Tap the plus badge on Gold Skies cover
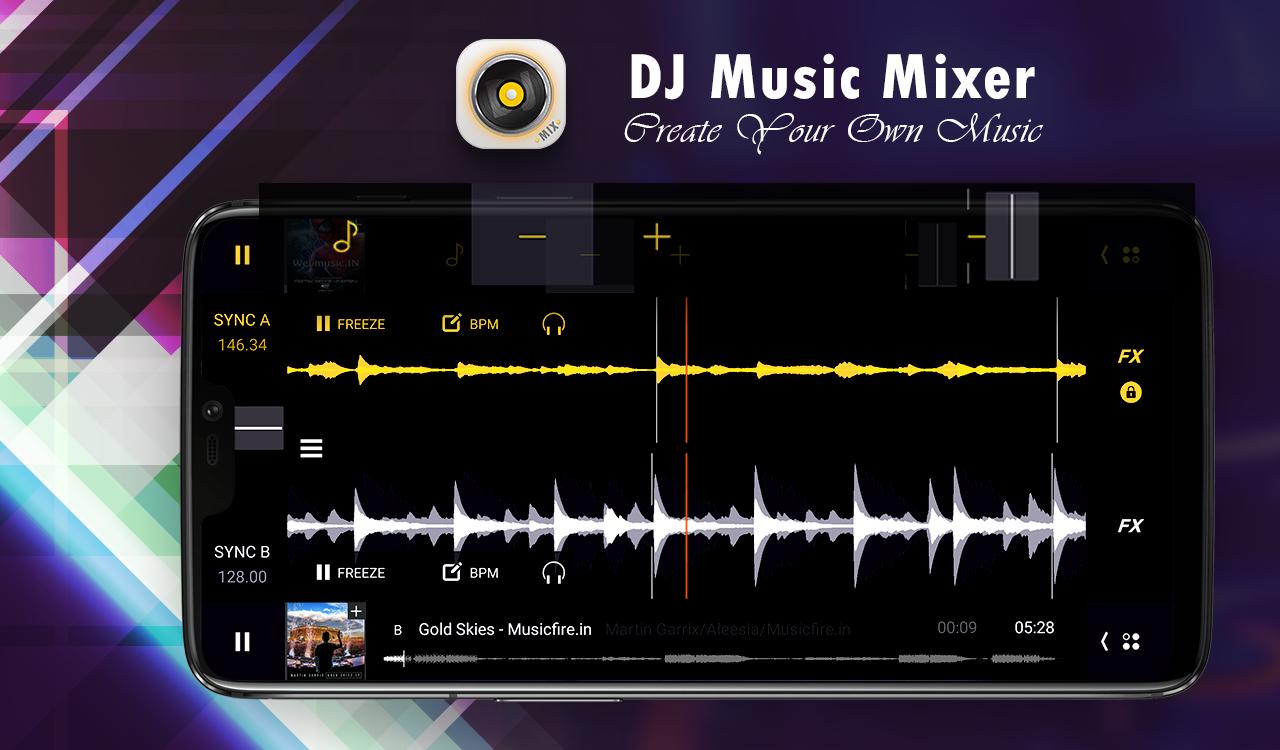 356,611
